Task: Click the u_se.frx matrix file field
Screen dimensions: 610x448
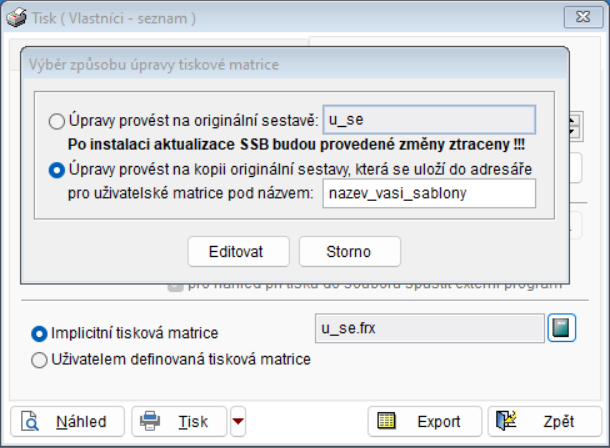Action: [x=428, y=328]
